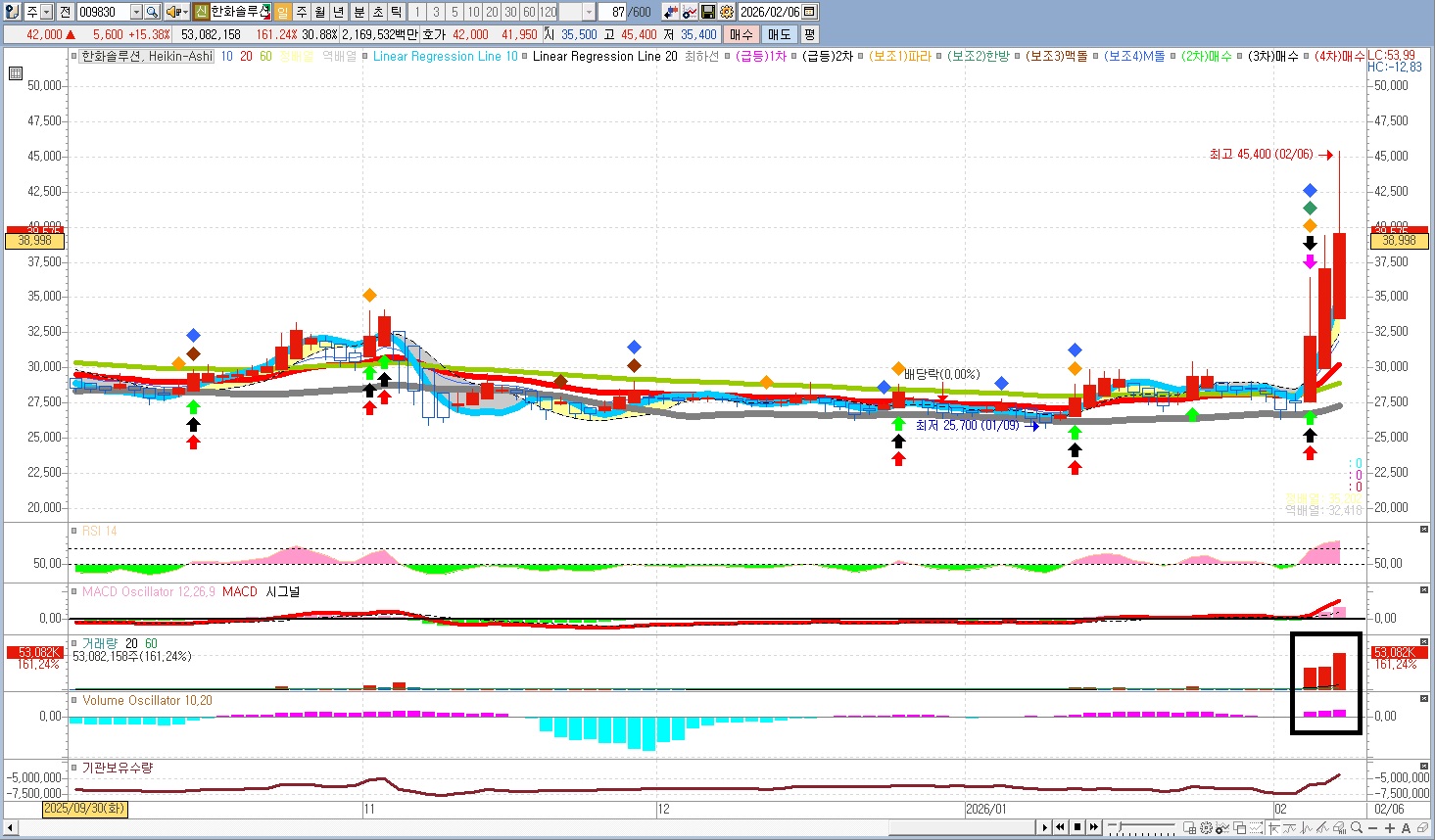This screenshot has width=1435, height=840.
Task: Click the dotted-frame chart icon at bottom
Action: tap(1256, 828)
